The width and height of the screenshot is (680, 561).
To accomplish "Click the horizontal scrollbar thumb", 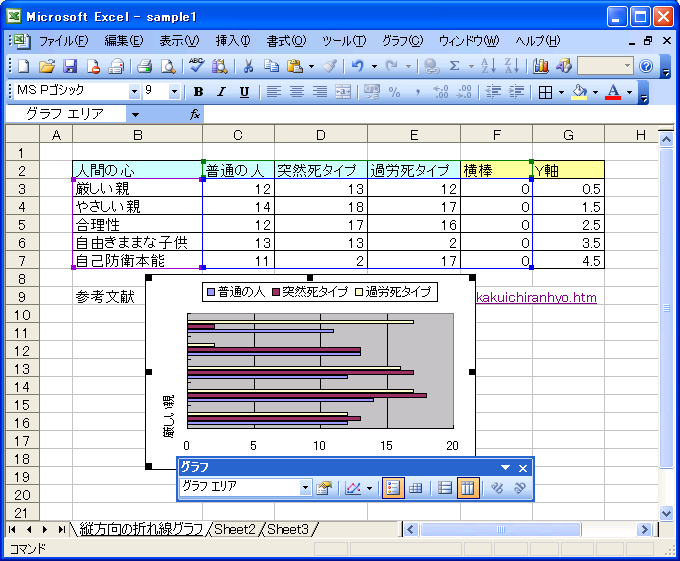I will pyautogui.click(x=500, y=529).
